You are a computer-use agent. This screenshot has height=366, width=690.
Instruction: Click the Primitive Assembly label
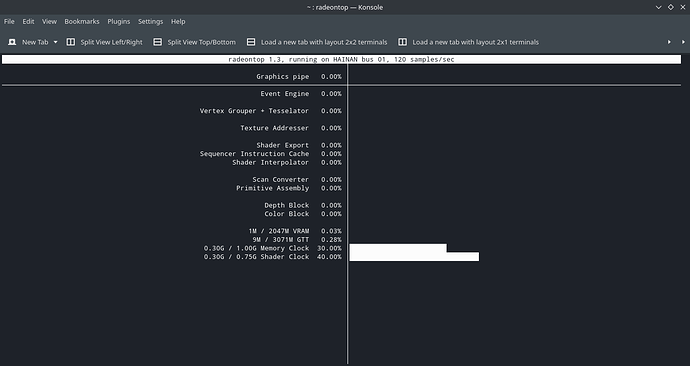pos(272,188)
